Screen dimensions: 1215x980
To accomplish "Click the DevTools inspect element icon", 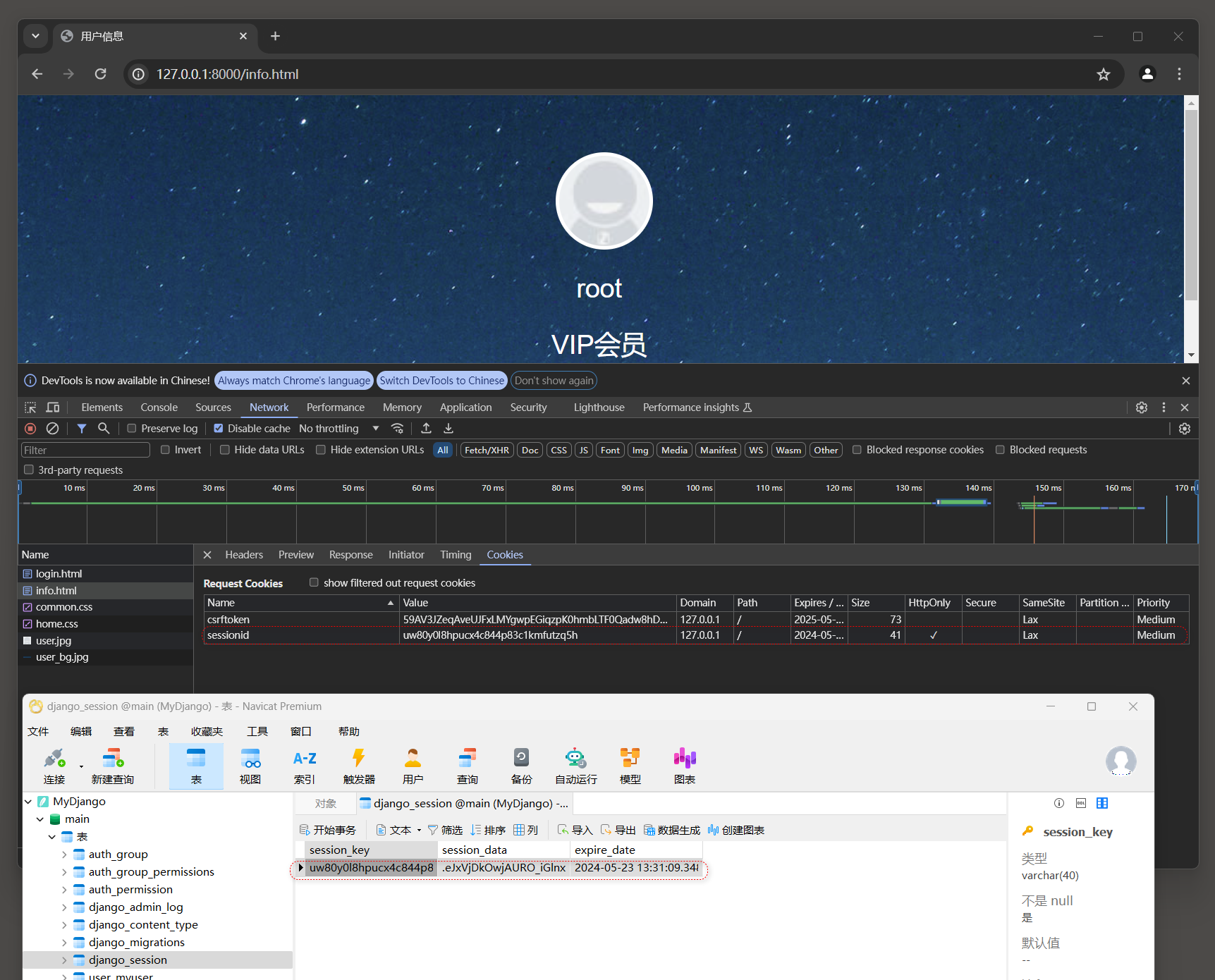I will coord(30,408).
